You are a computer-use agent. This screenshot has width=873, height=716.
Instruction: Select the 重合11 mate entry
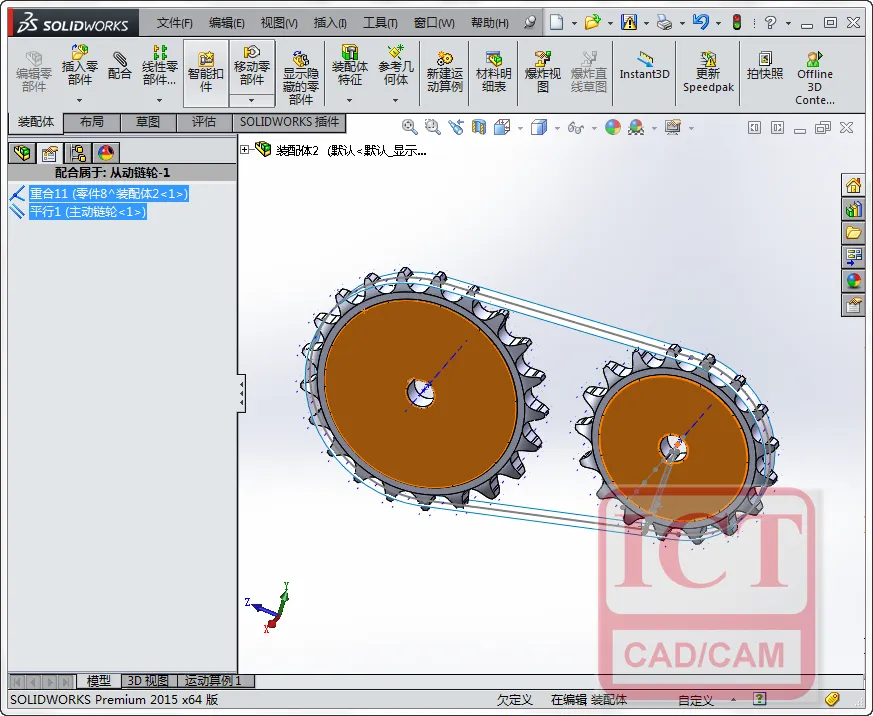tap(109, 193)
